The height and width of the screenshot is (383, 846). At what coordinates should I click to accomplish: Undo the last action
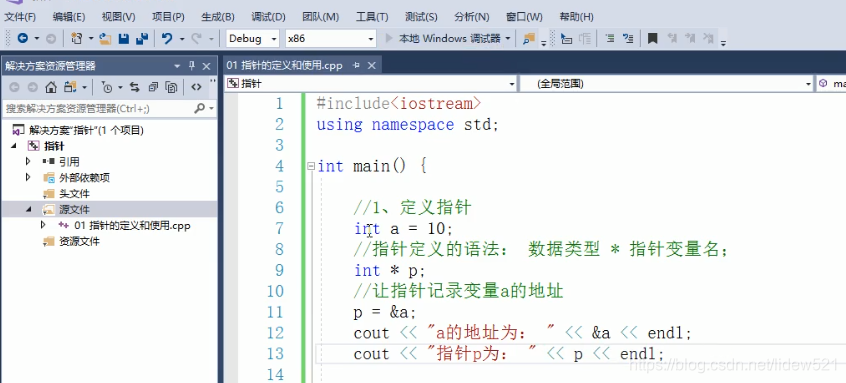pyautogui.click(x=167, y=38)
